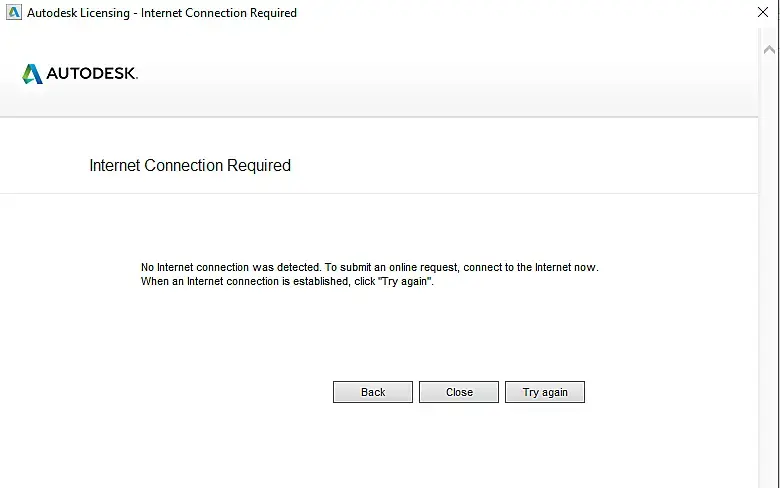Click the empty space right of the heading

pyautogui.click(x=520, y=166)
